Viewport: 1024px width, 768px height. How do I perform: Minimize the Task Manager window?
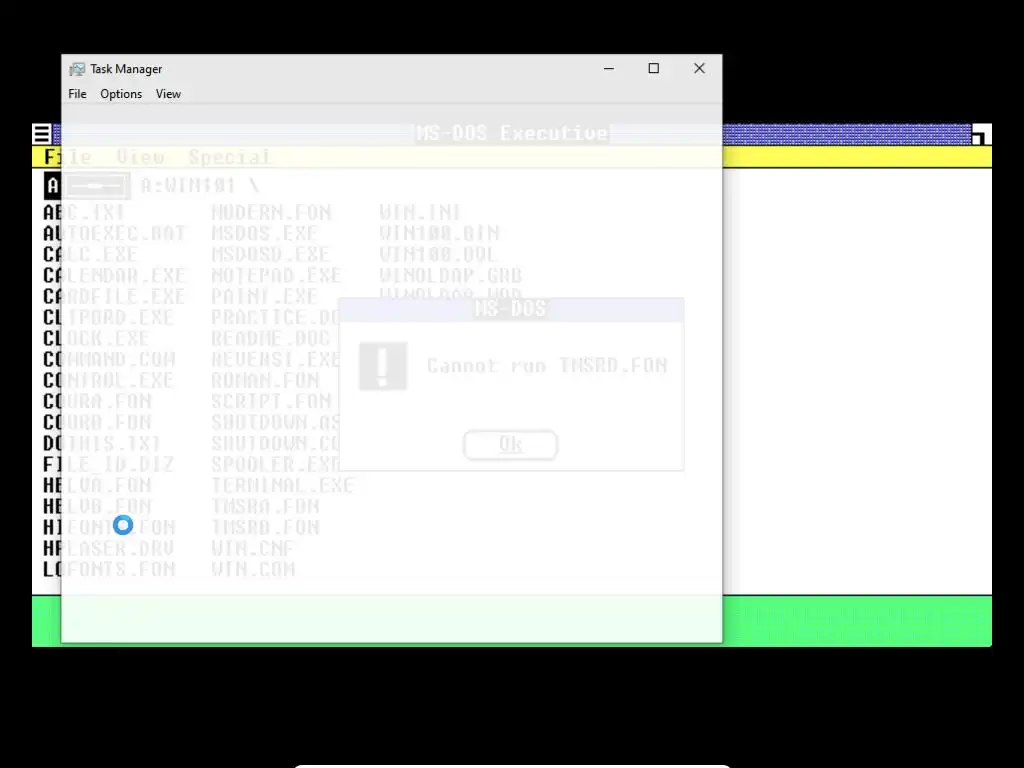(x=609, y=69)
